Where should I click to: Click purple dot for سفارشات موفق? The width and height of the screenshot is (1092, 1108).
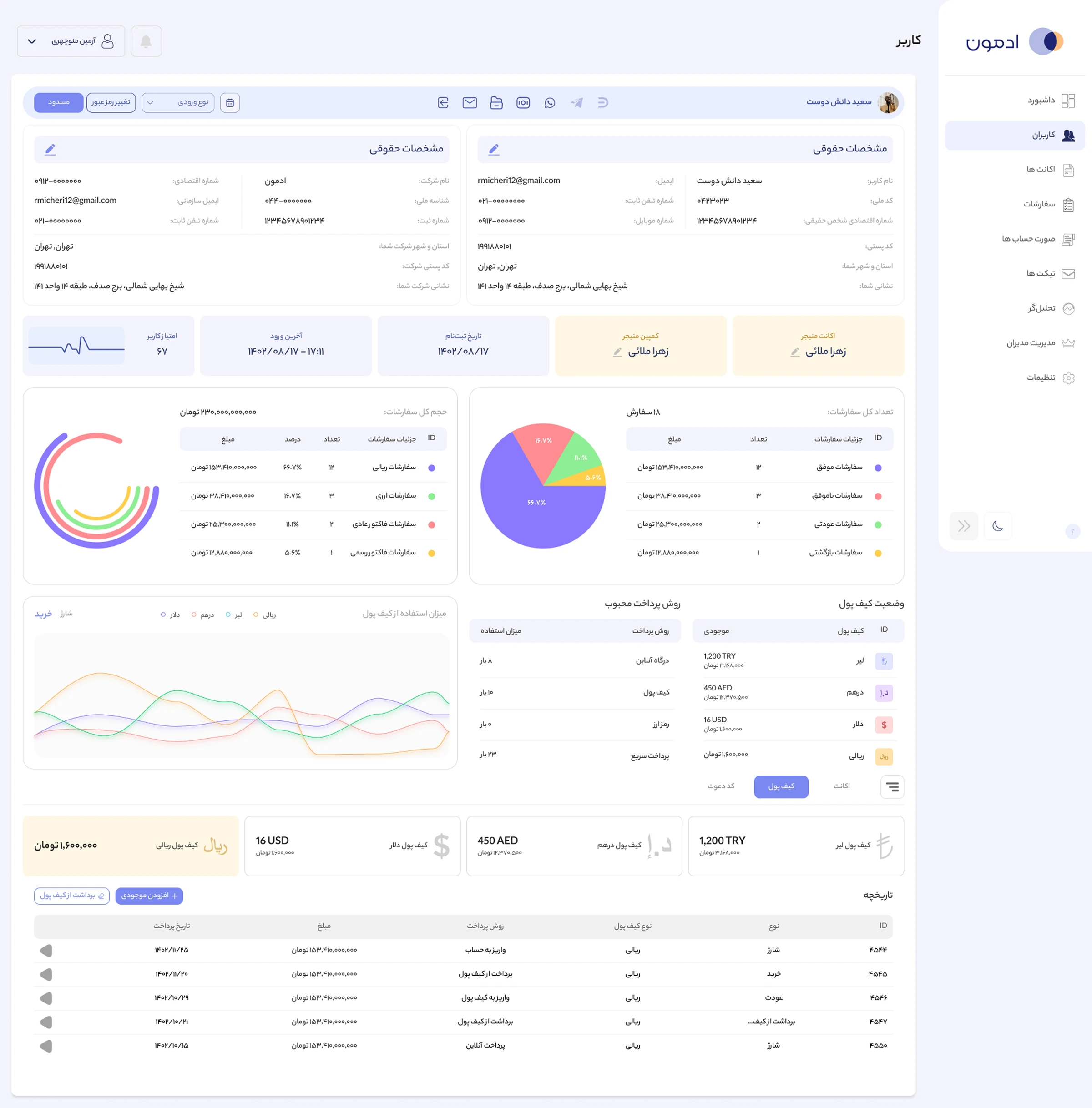[878, 468]
